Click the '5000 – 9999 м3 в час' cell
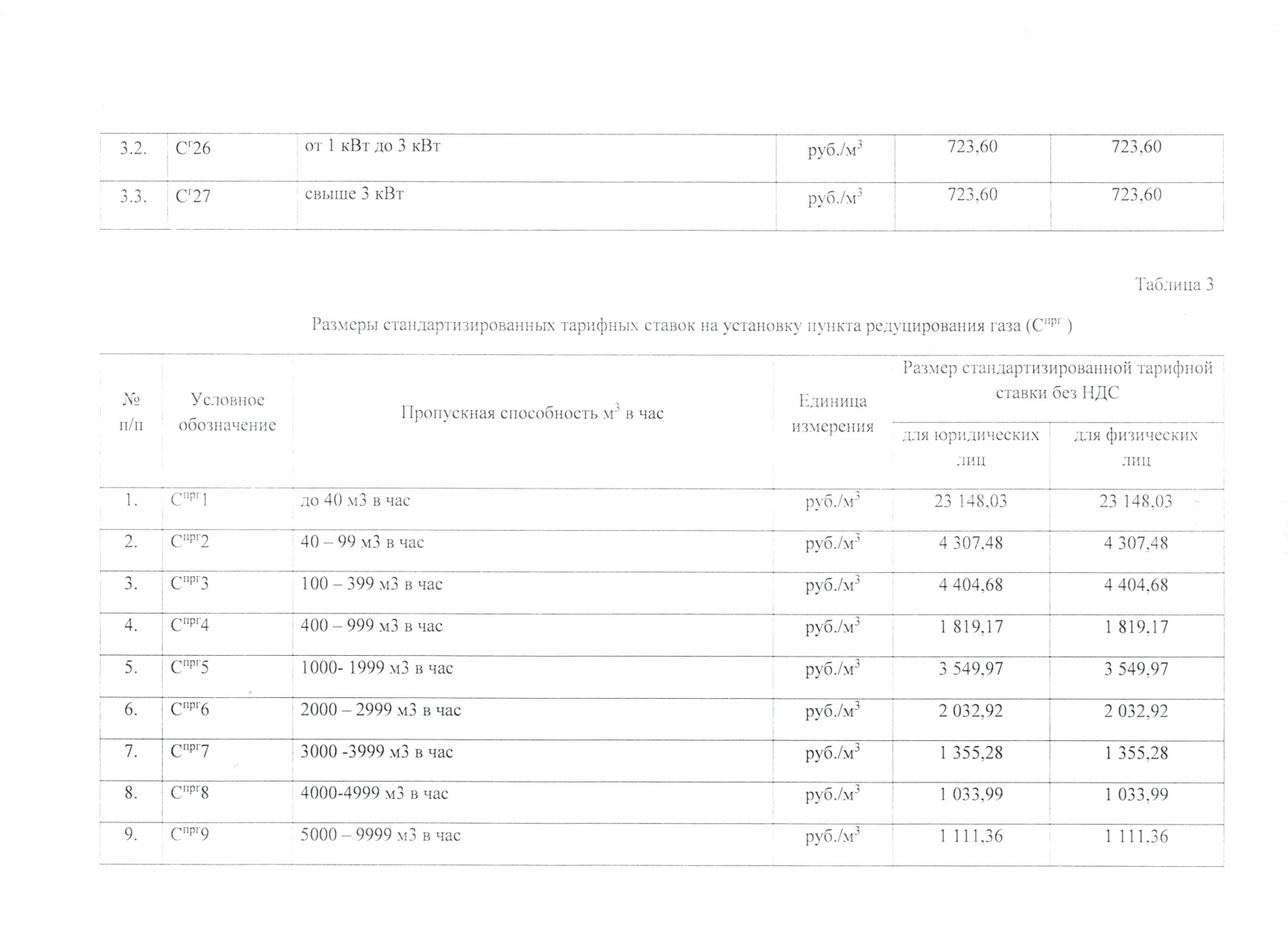 [x=381, y=836]
